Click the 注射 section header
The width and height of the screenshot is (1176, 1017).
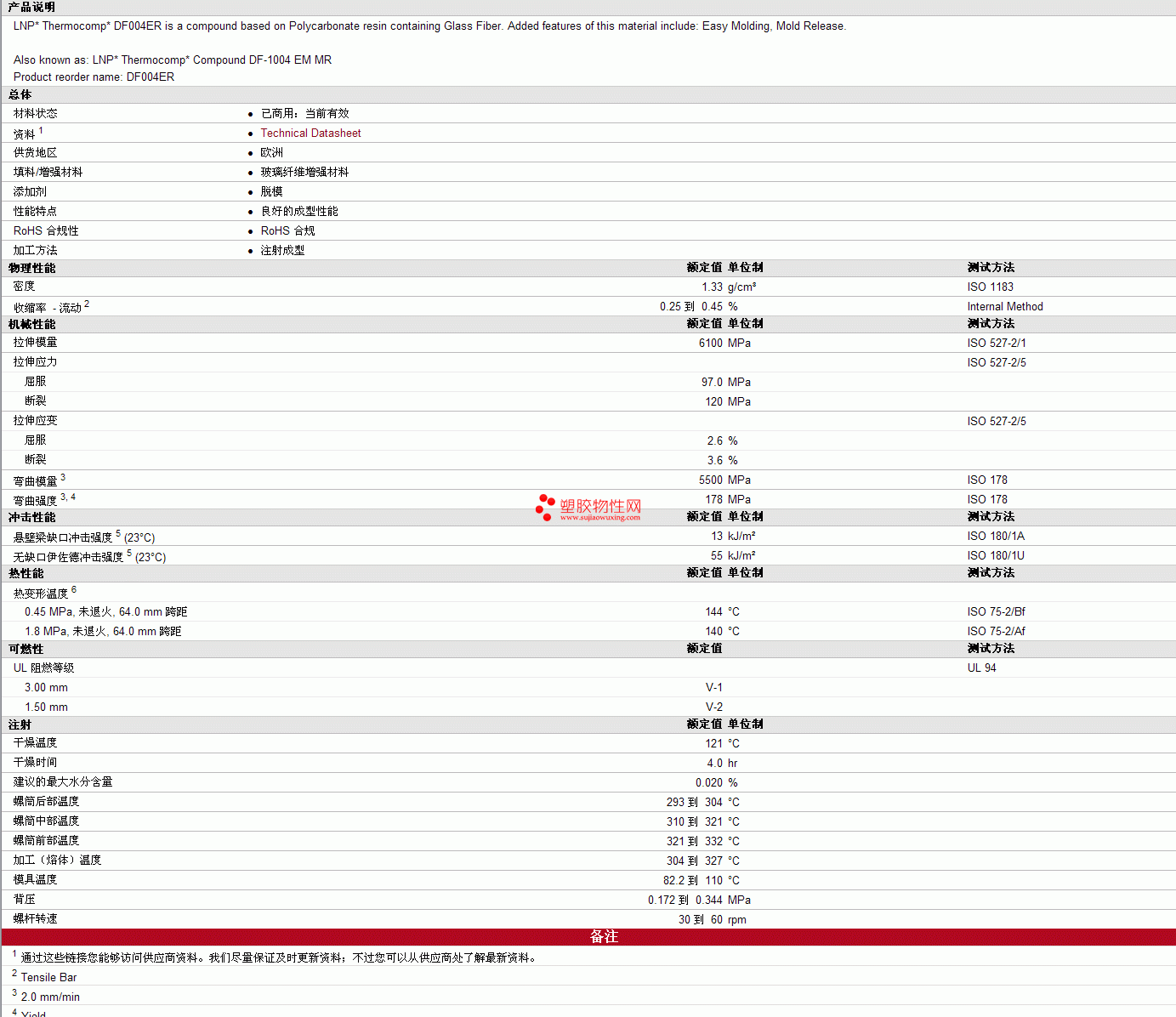[20, 725]
